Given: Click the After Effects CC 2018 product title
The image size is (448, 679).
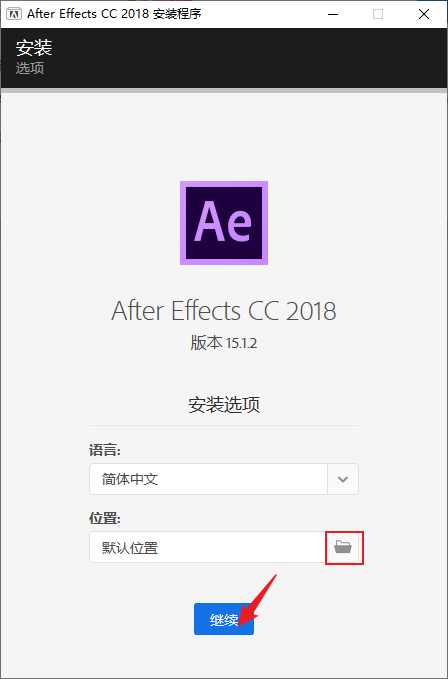Looking at the screenshot, I should click(x=224, y=310).
